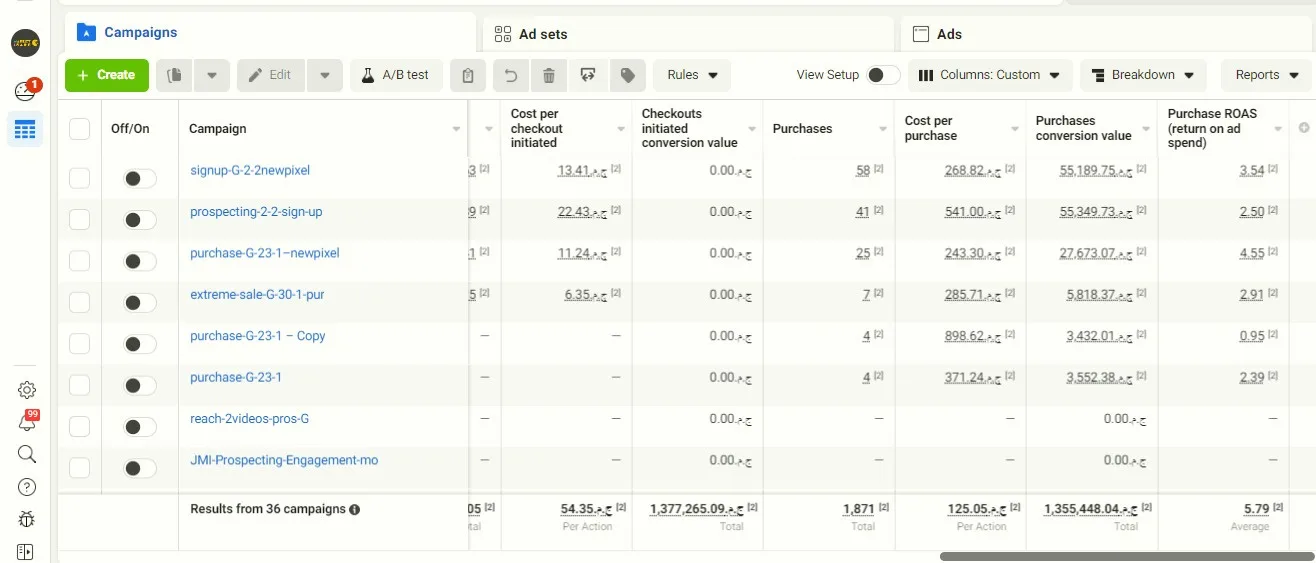This screenshot has width=1316, height=563.
Task: Open notifications bell with 99 badge
Action: click(27, 421)
